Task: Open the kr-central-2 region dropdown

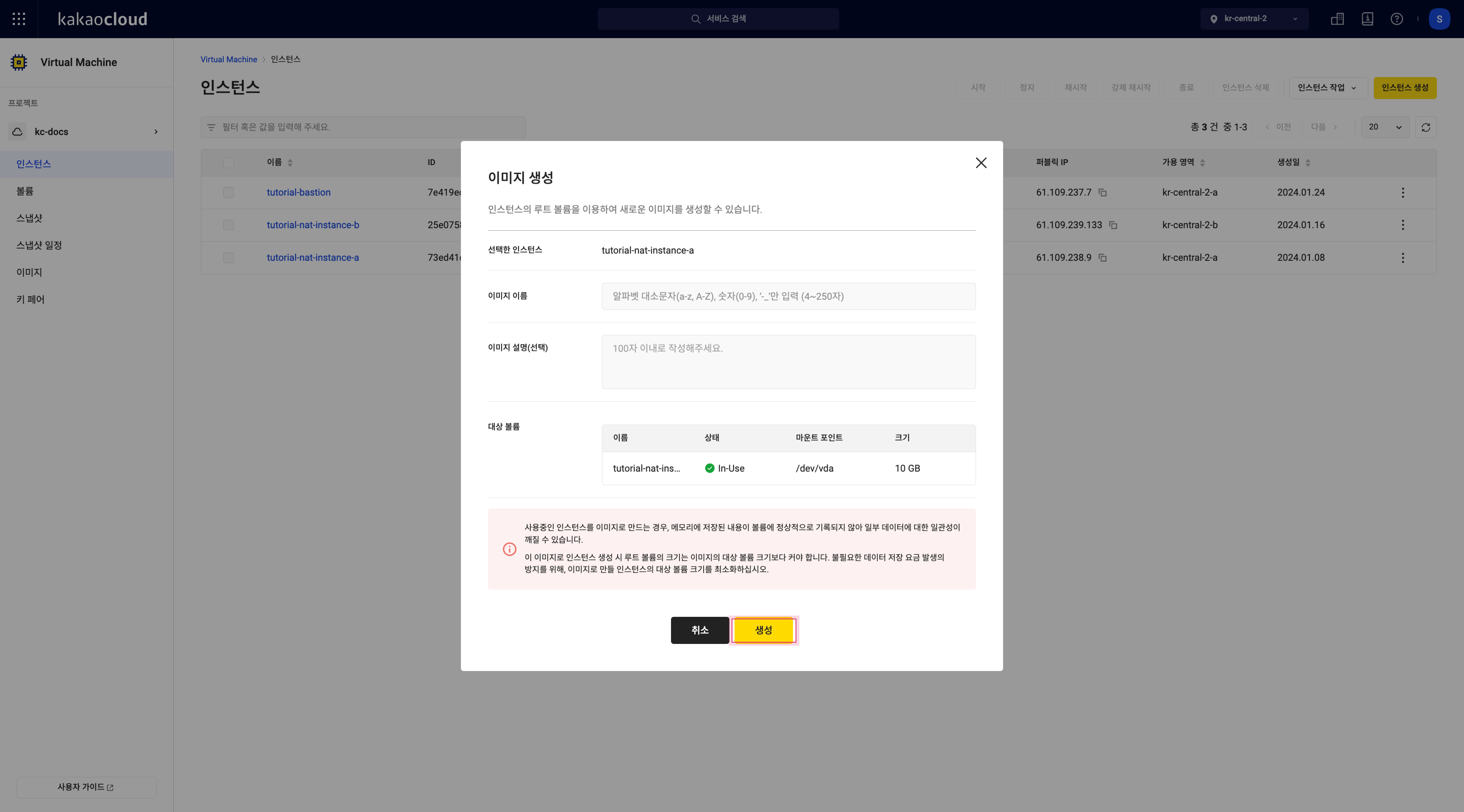Action: [1254, 19]
